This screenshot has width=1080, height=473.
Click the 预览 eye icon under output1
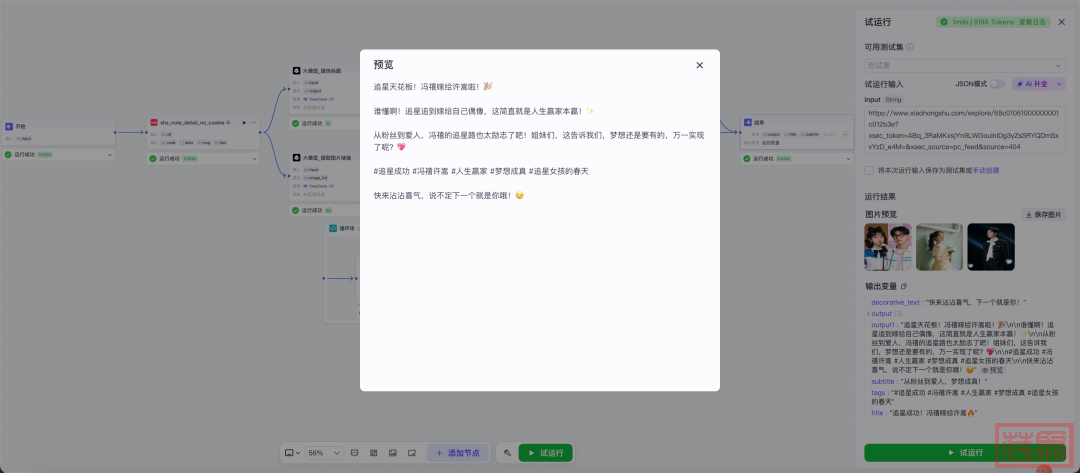(989, 369)
